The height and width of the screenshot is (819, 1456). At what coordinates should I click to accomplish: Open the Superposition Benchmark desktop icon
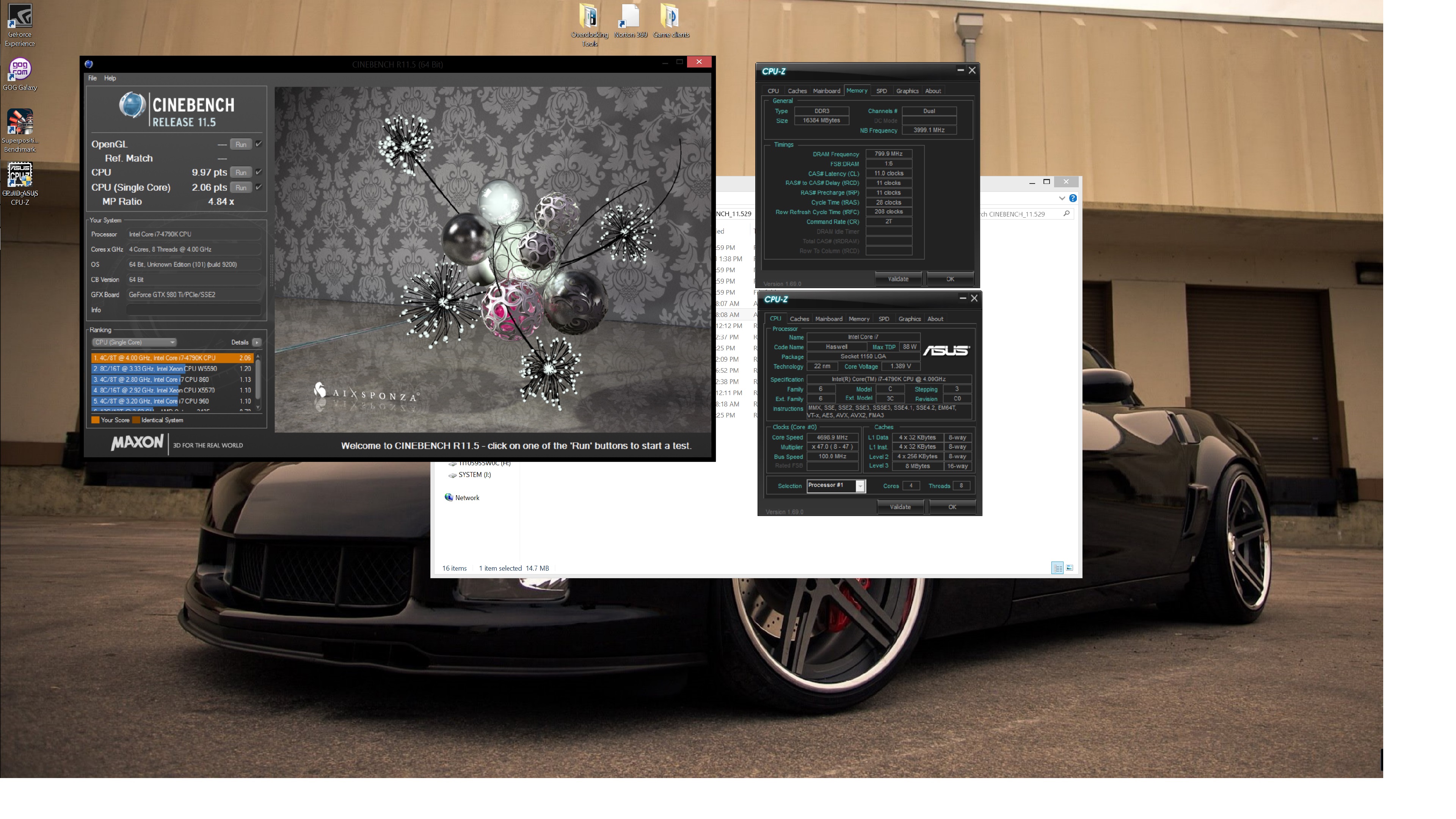(20, 130)
